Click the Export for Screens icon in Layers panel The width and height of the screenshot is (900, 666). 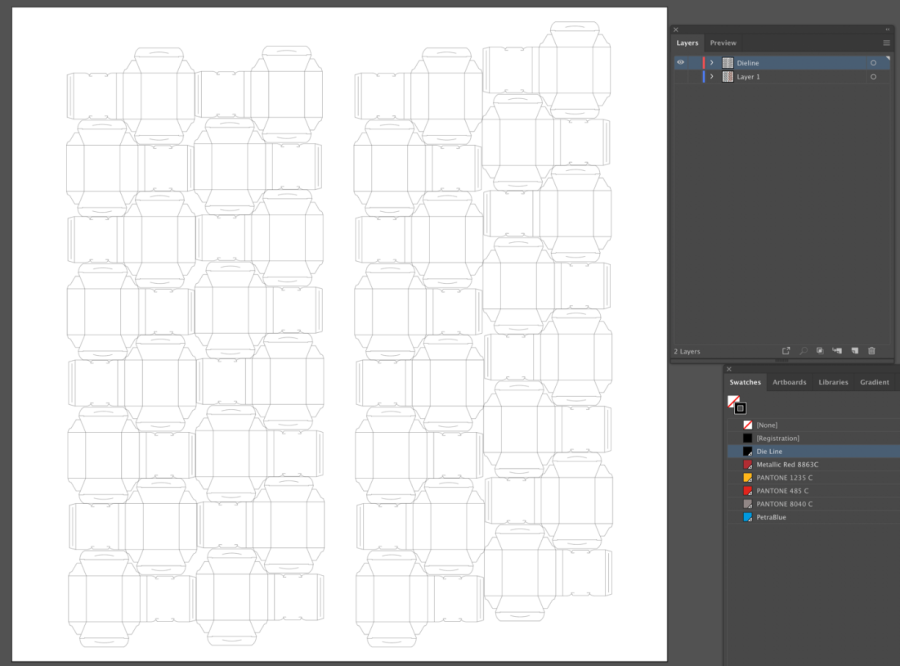click(x=786, y=351)
